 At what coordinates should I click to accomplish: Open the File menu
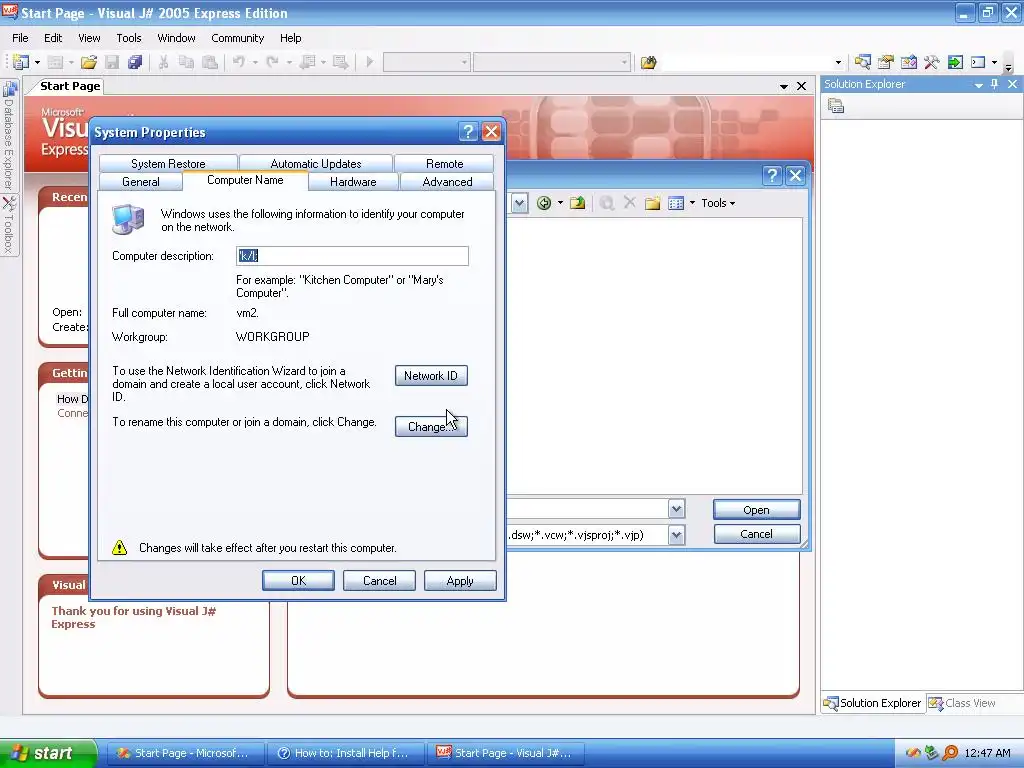point(20,38)
